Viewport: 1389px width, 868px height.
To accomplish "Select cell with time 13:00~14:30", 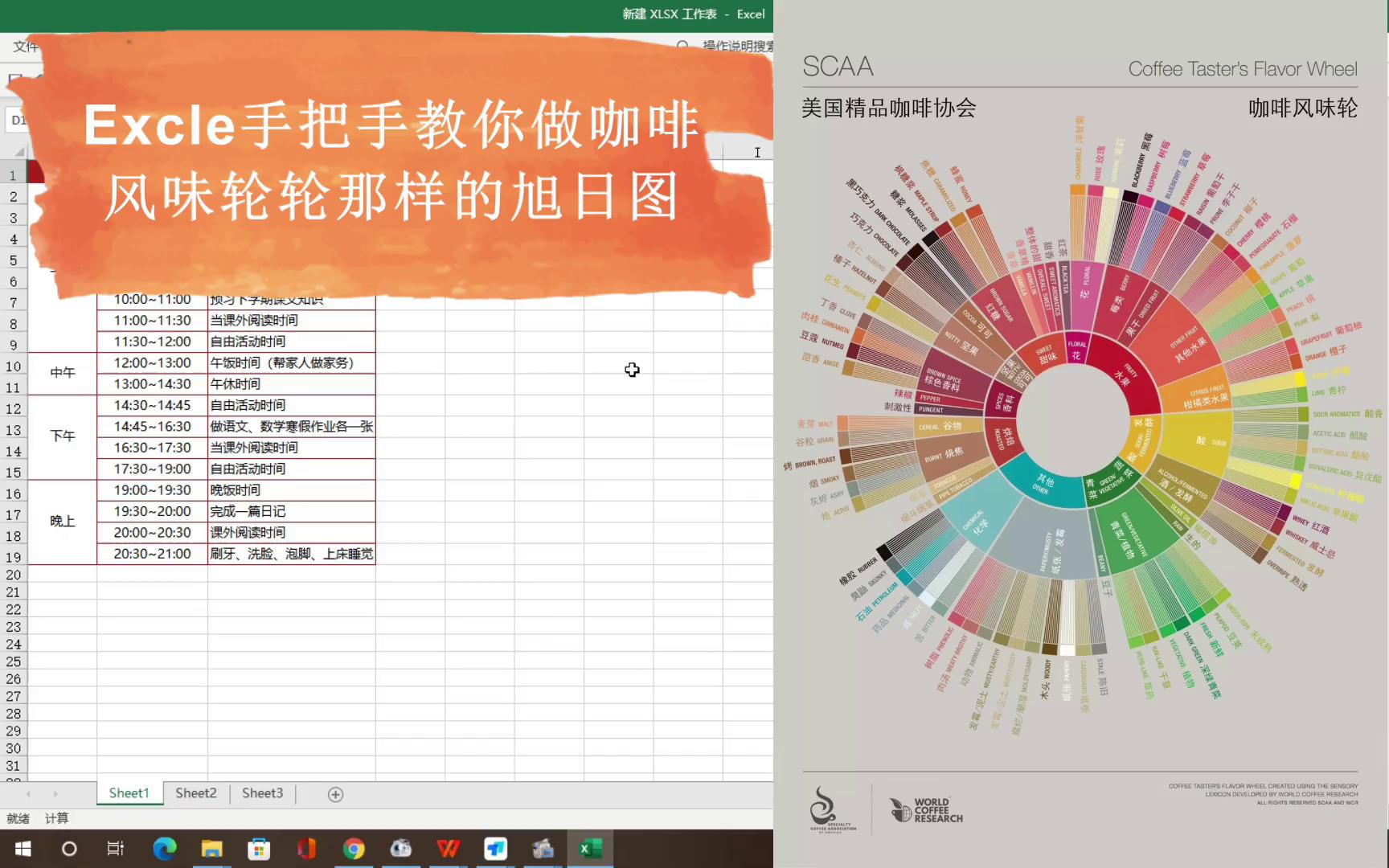I will pyautogui.click(x=152, y=384).
